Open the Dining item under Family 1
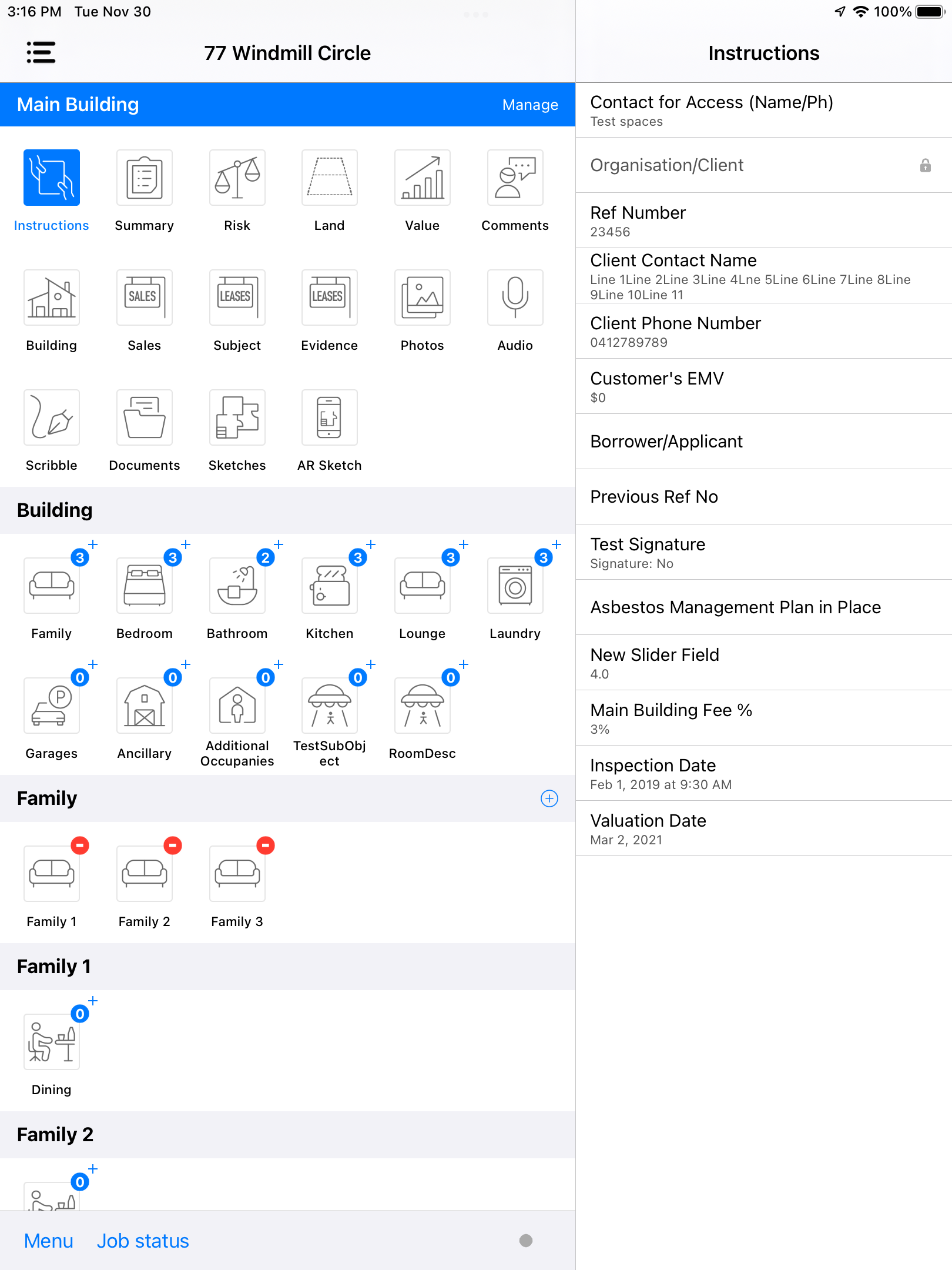 52,1042
